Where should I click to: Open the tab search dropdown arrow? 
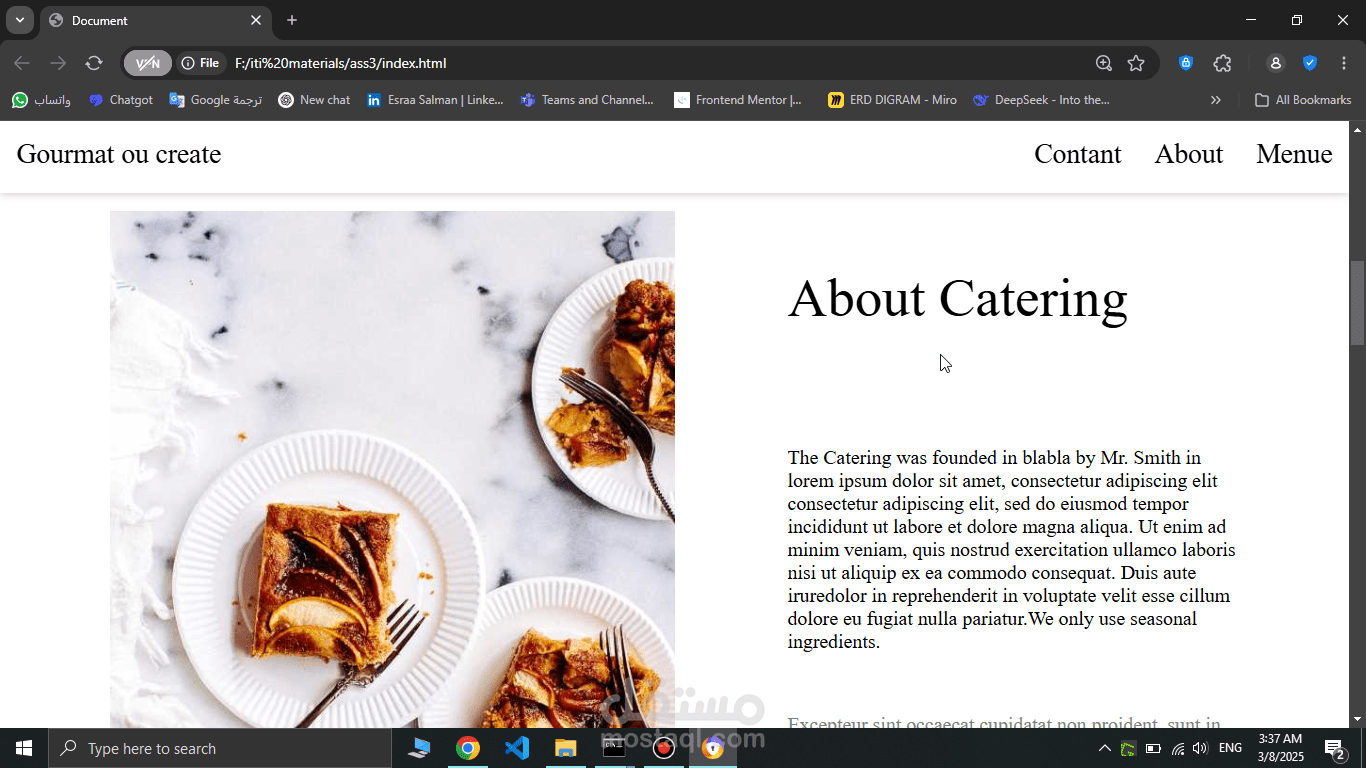pos(19,20)
